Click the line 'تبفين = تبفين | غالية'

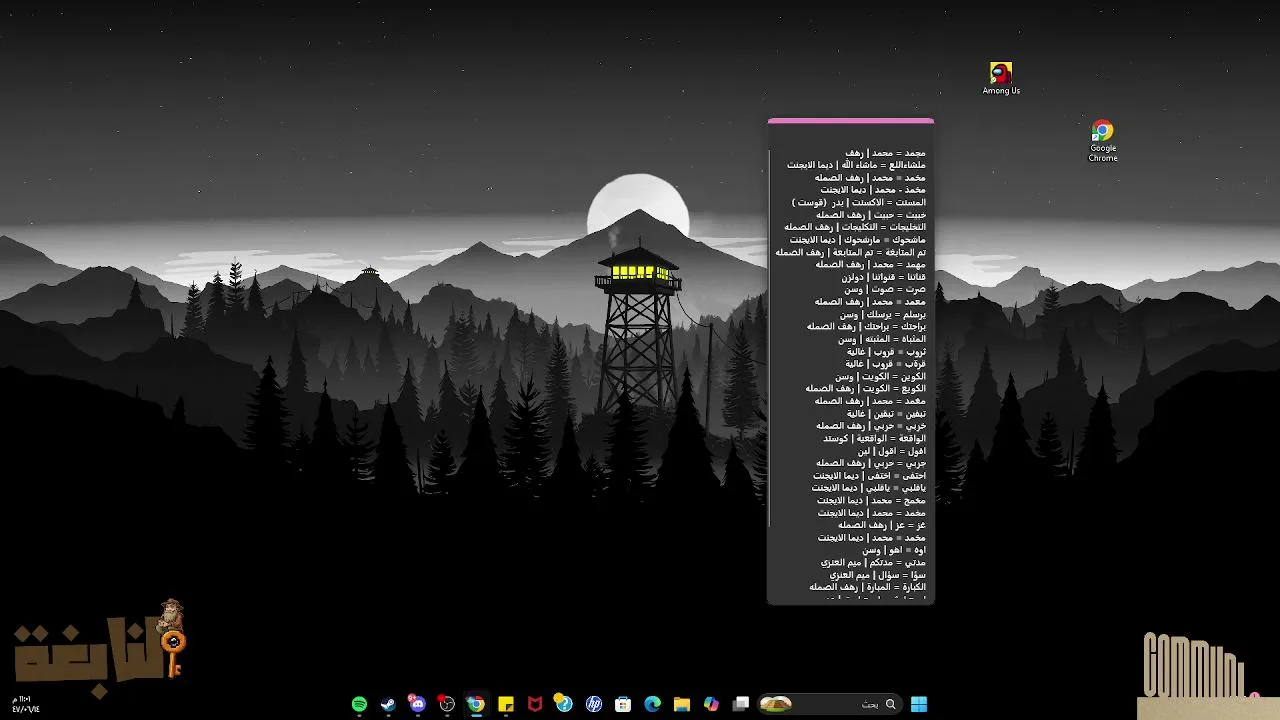pos(886,413)
